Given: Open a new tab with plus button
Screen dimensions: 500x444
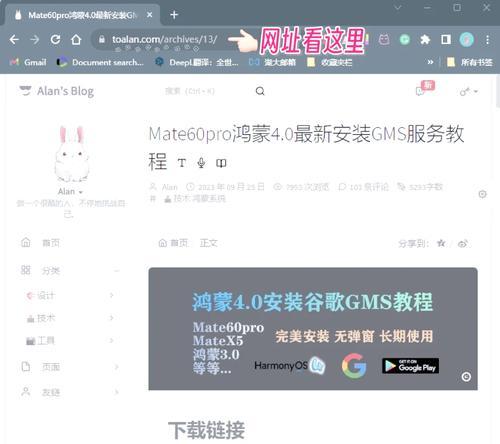Looking at the screenshot, I should click(x=174, y=15).
